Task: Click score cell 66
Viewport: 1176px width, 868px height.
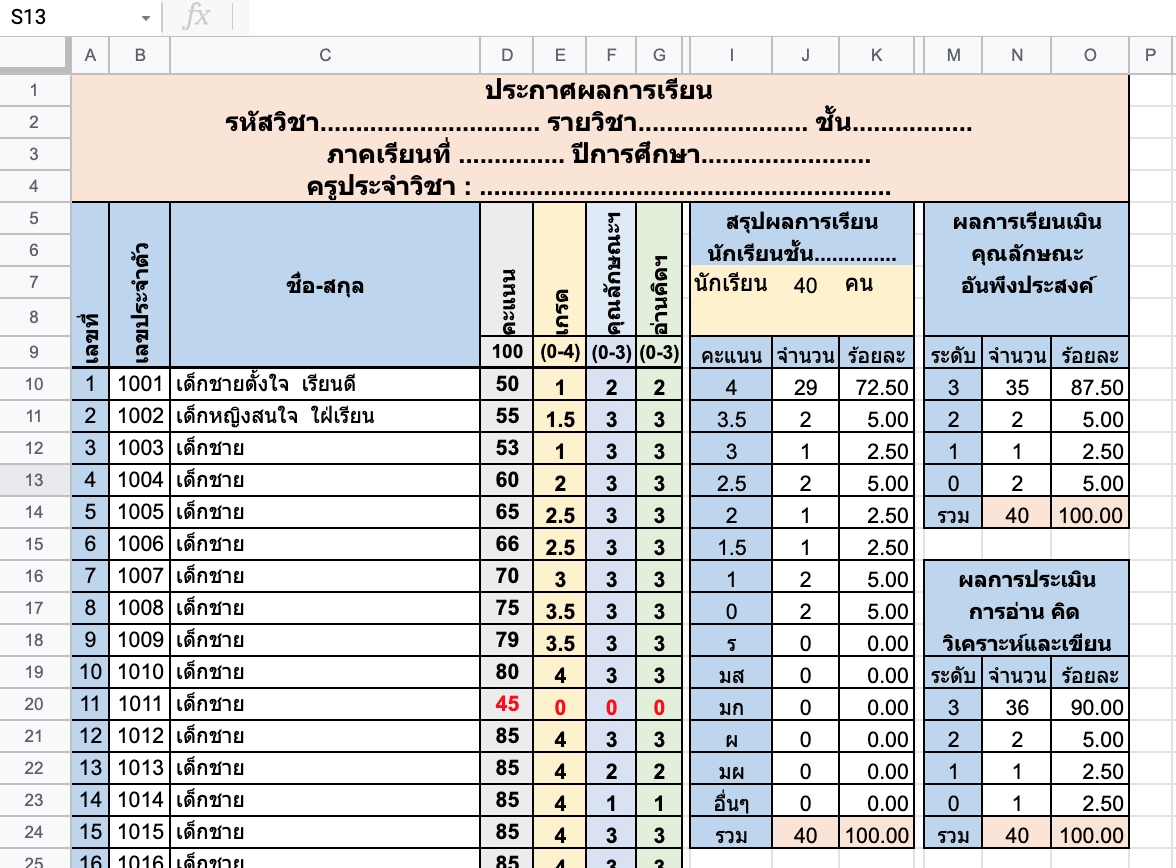Action: (x=507, y=544)
